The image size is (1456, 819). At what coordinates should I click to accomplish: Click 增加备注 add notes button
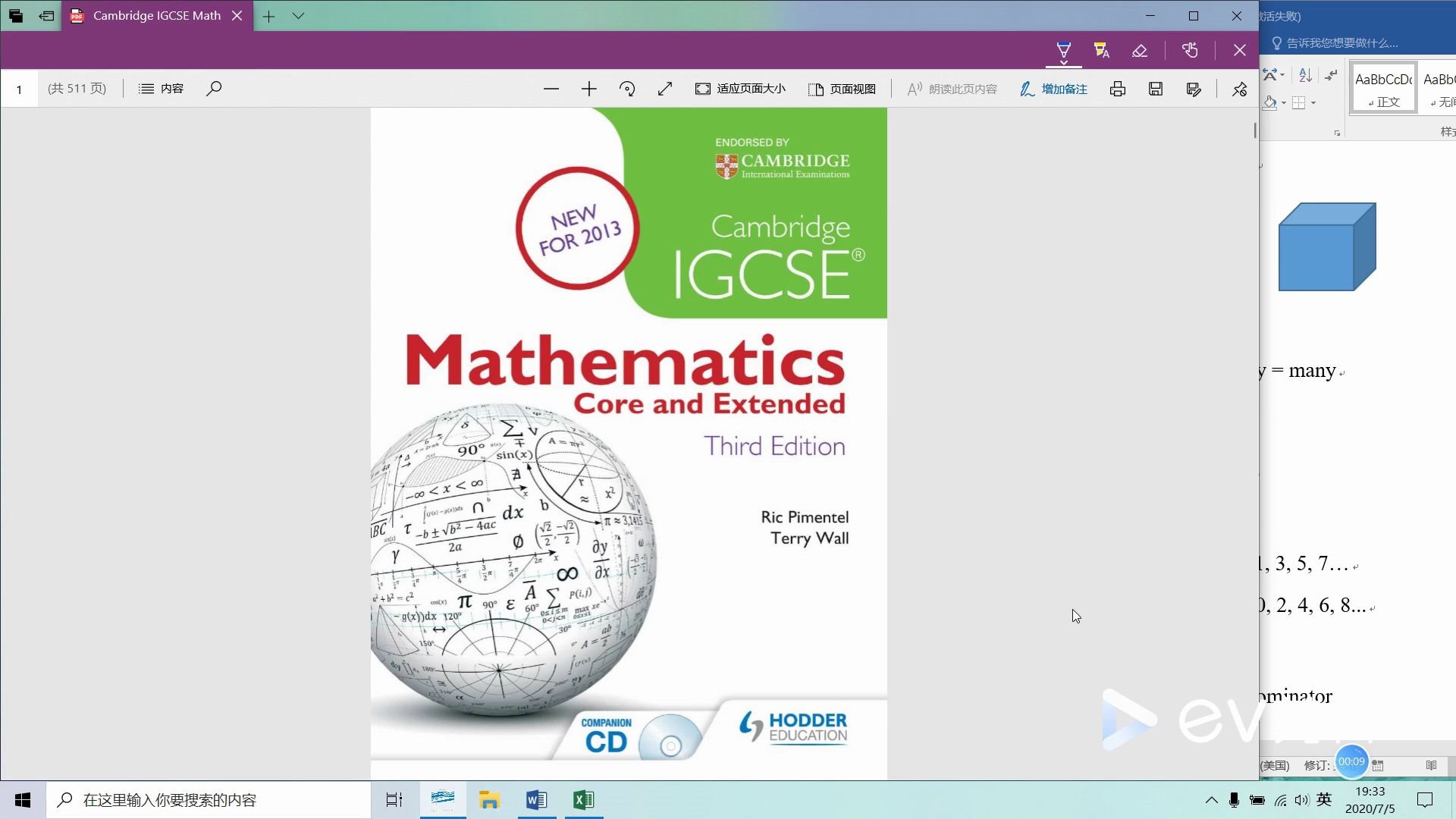[x=1053, y=89]
